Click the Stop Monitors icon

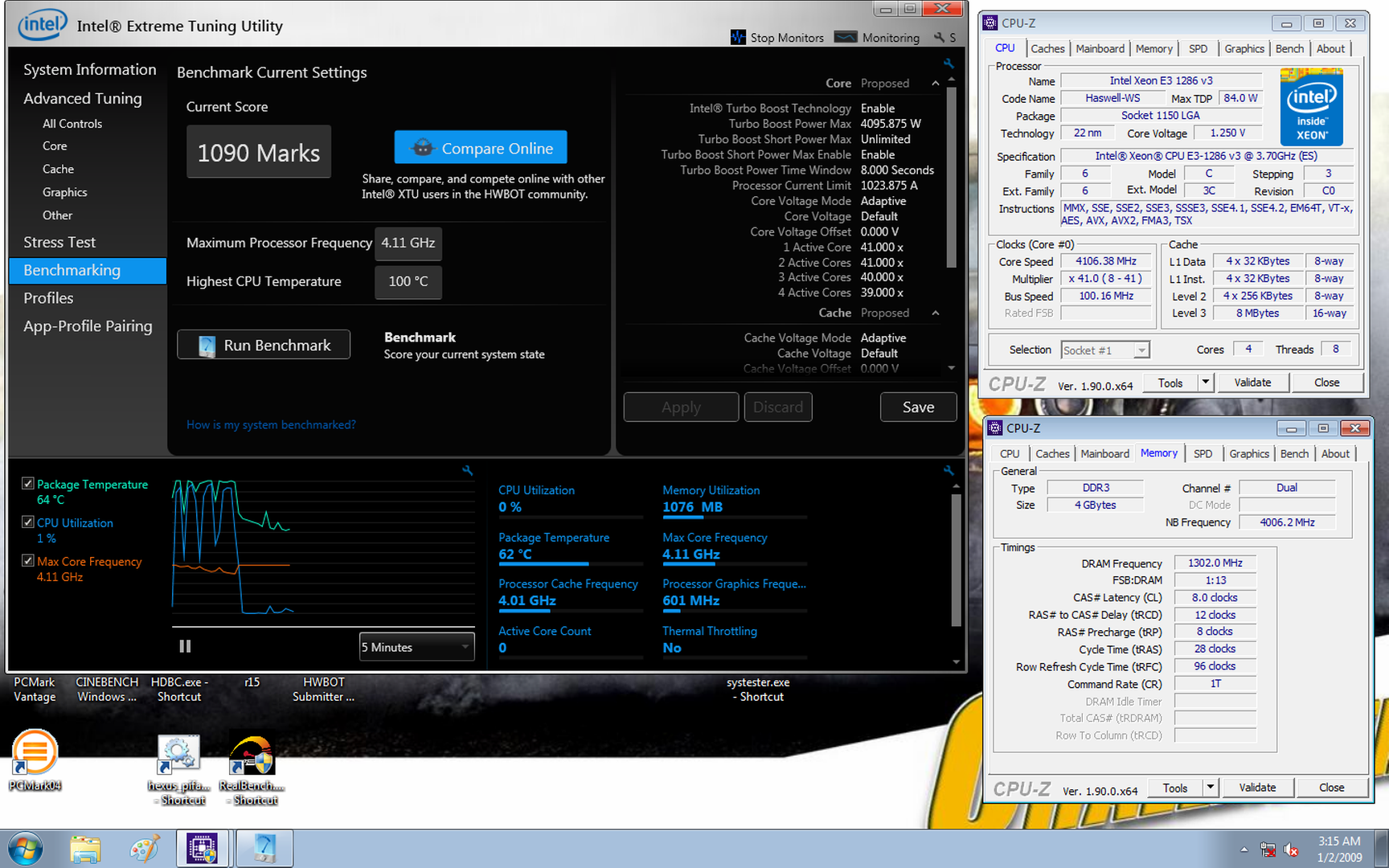click(x=738, y=37)
